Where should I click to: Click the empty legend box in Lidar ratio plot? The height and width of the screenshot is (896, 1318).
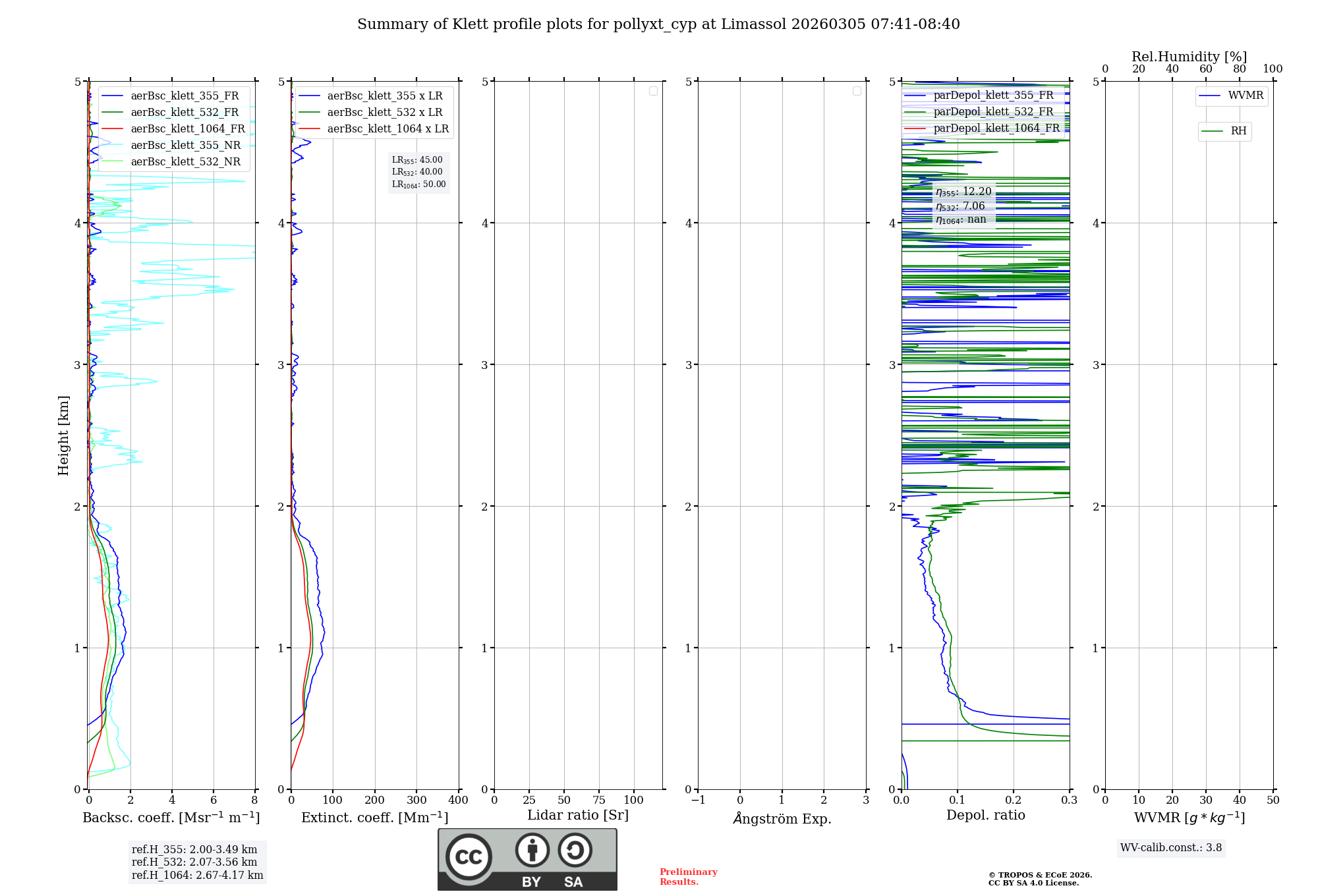click(653, 91)
